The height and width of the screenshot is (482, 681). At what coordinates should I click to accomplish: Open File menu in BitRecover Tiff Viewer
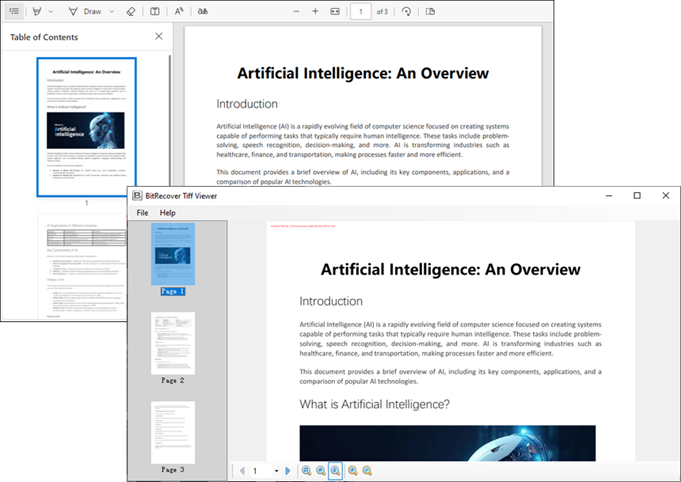pos(142,213)
